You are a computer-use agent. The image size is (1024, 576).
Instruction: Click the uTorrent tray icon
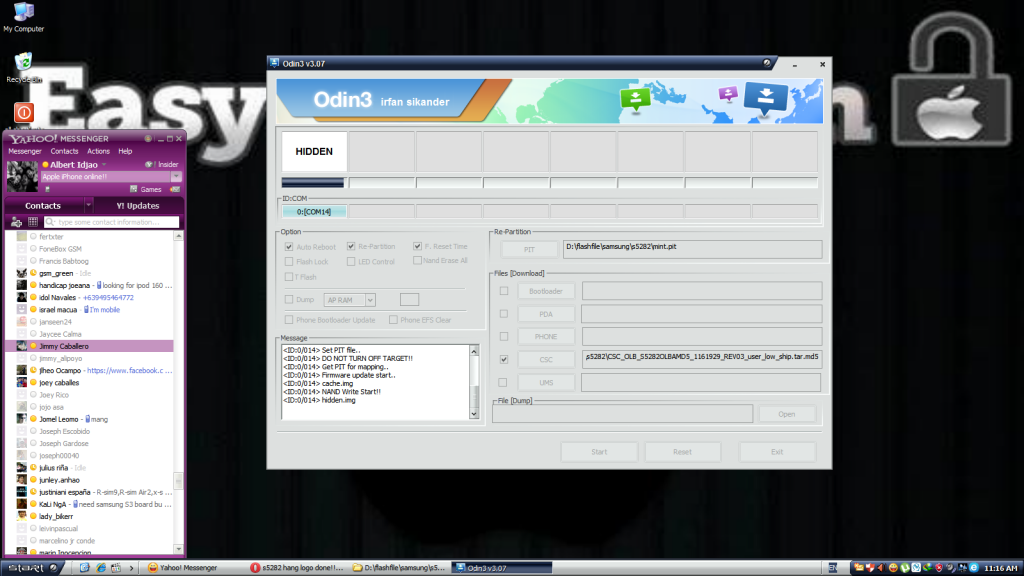pyautogui.click(x=905, y=568)
